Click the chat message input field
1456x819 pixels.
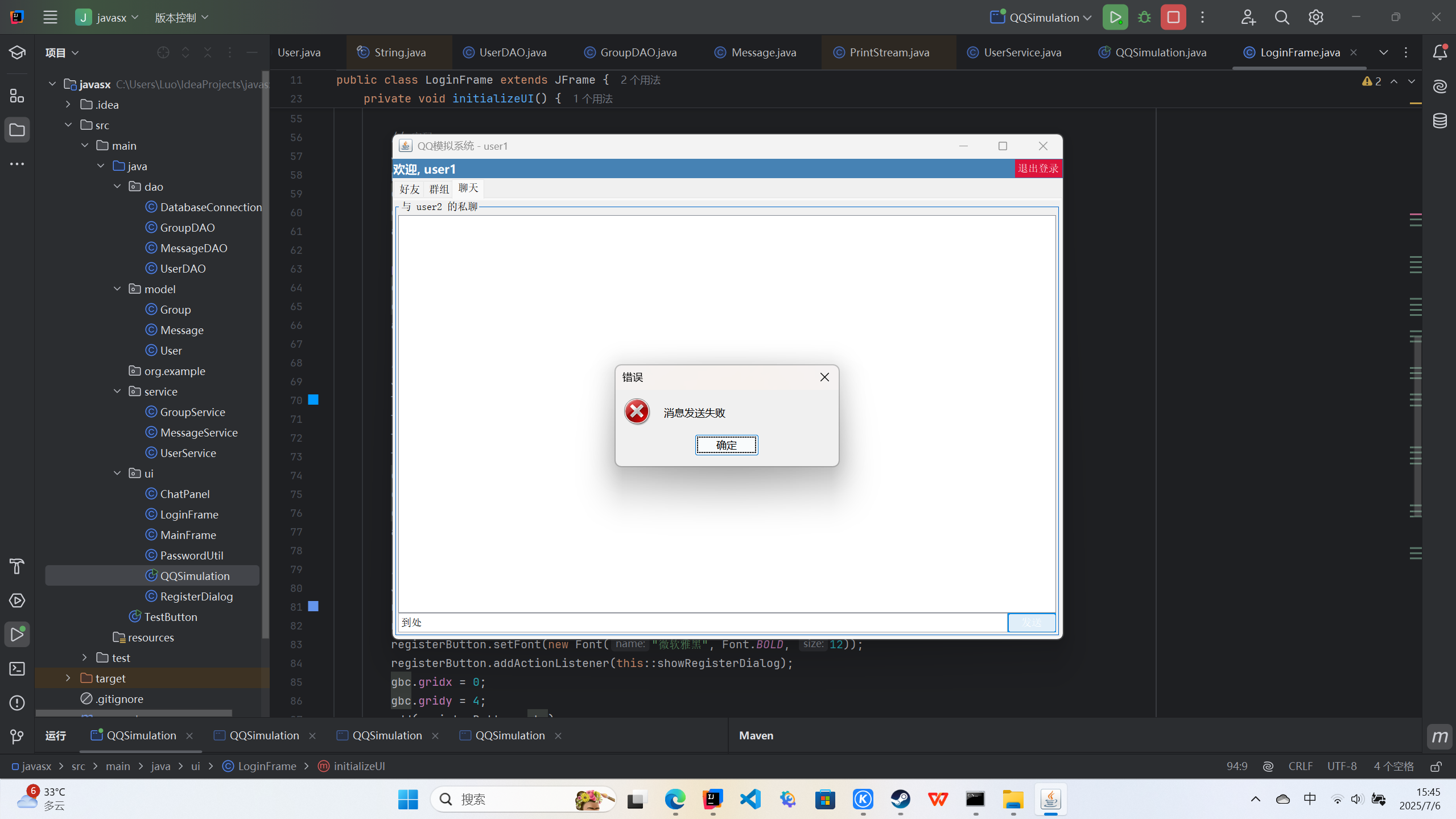[x=702, y=623]
